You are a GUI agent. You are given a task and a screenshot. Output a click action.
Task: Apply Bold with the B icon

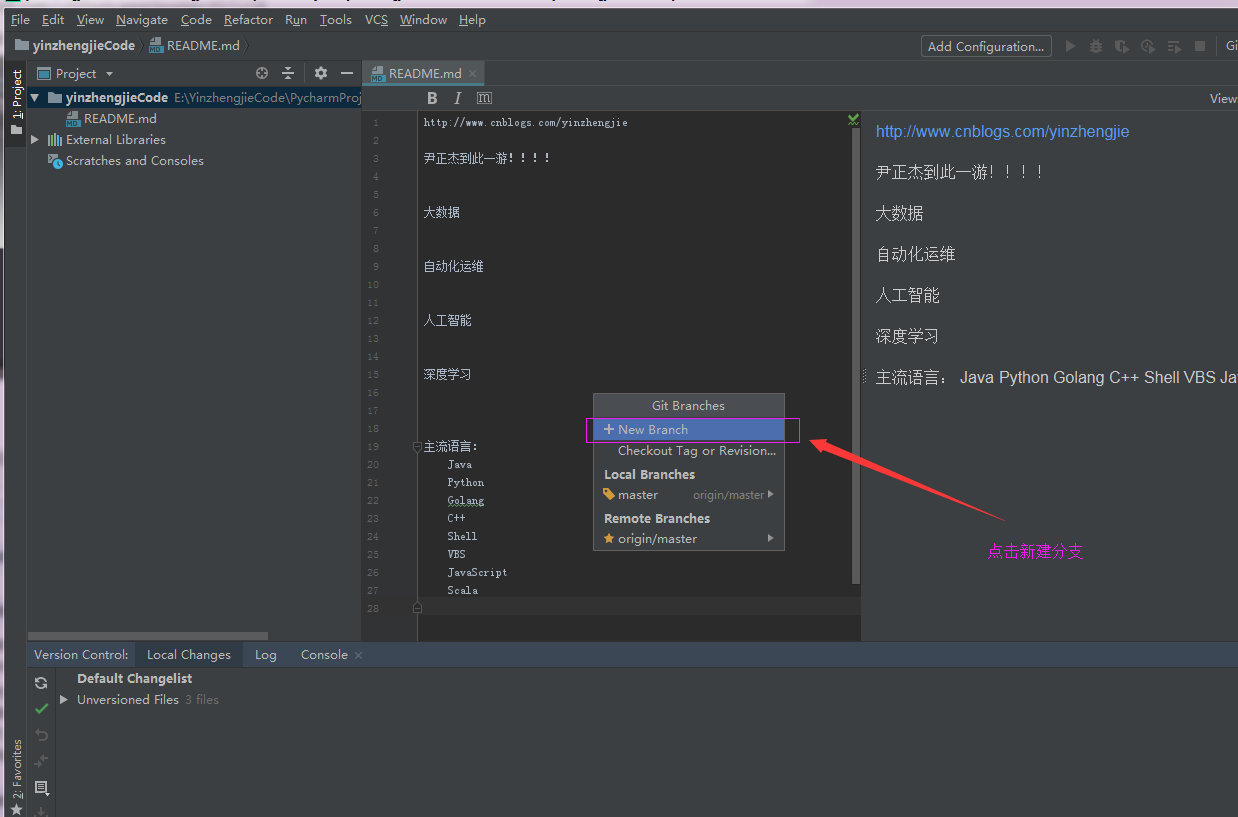pyautogui.click(x=432, y=98)
